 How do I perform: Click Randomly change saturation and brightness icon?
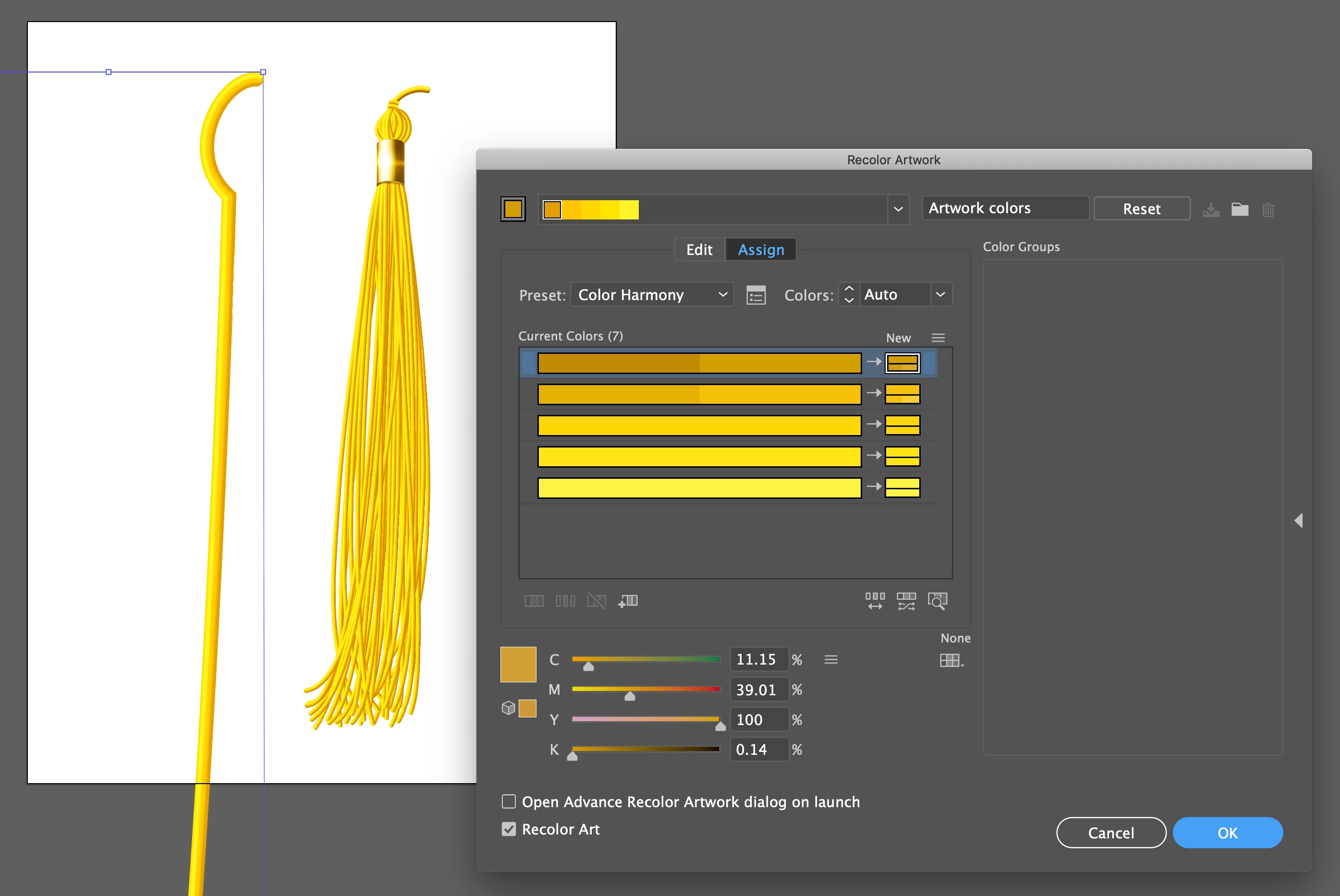click(x=906, y=601)
